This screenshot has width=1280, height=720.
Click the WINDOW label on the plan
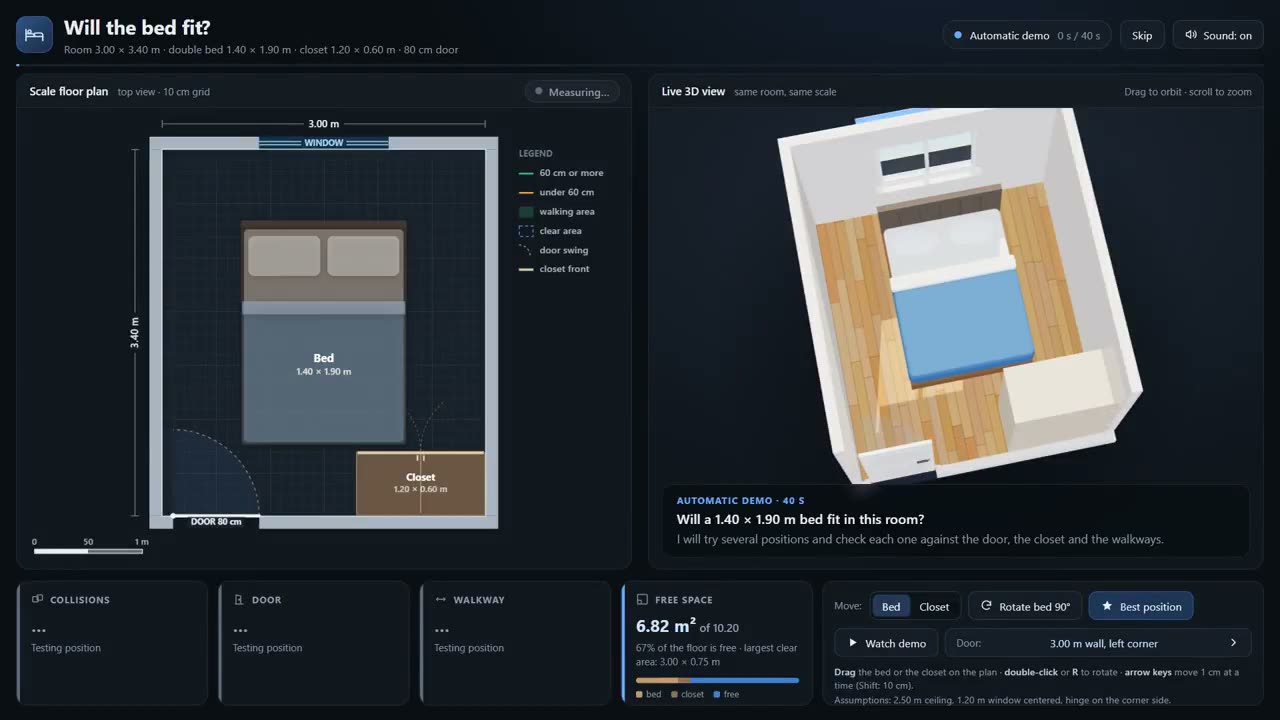pos(324,143)
